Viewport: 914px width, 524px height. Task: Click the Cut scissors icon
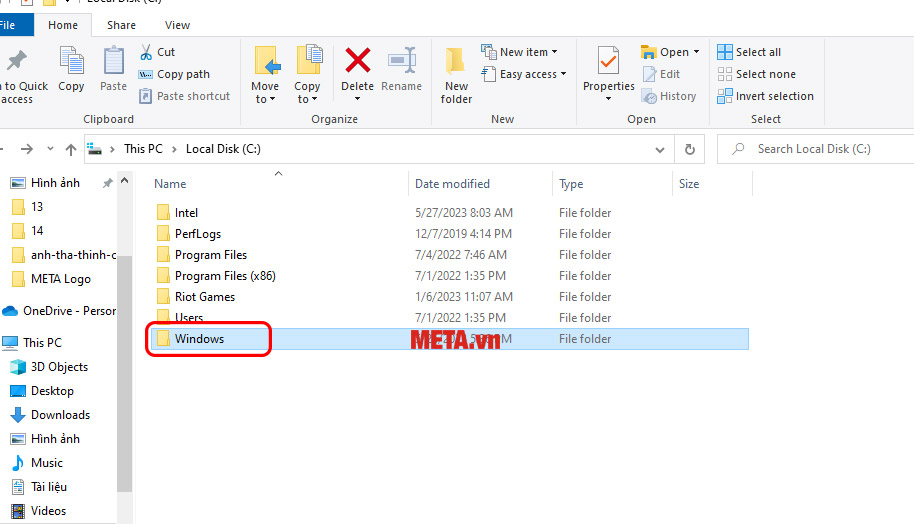(x=146, y=52)
